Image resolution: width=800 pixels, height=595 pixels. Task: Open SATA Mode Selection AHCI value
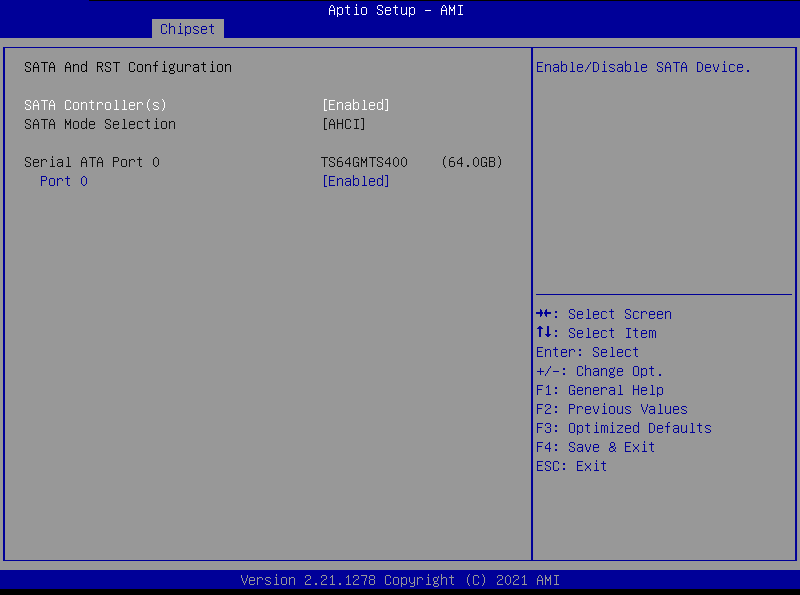(x=343, y=124)
